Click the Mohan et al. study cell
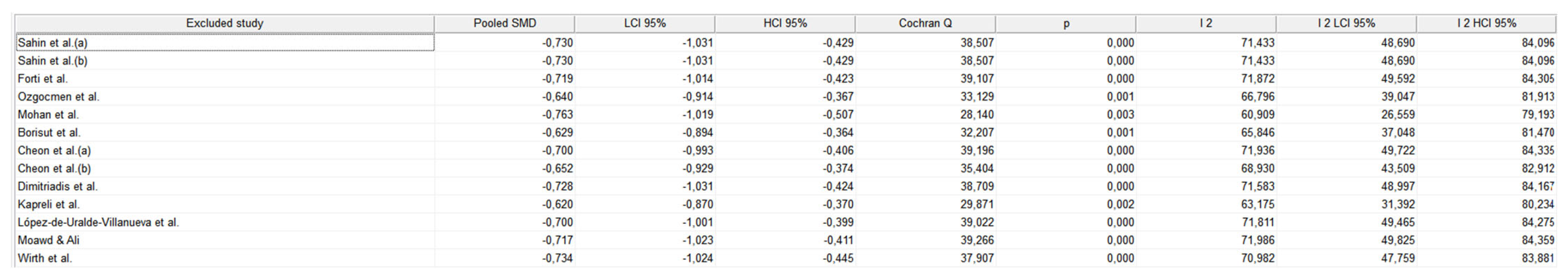Viewport: 1568px width, 280px height. tap(48, 114)
